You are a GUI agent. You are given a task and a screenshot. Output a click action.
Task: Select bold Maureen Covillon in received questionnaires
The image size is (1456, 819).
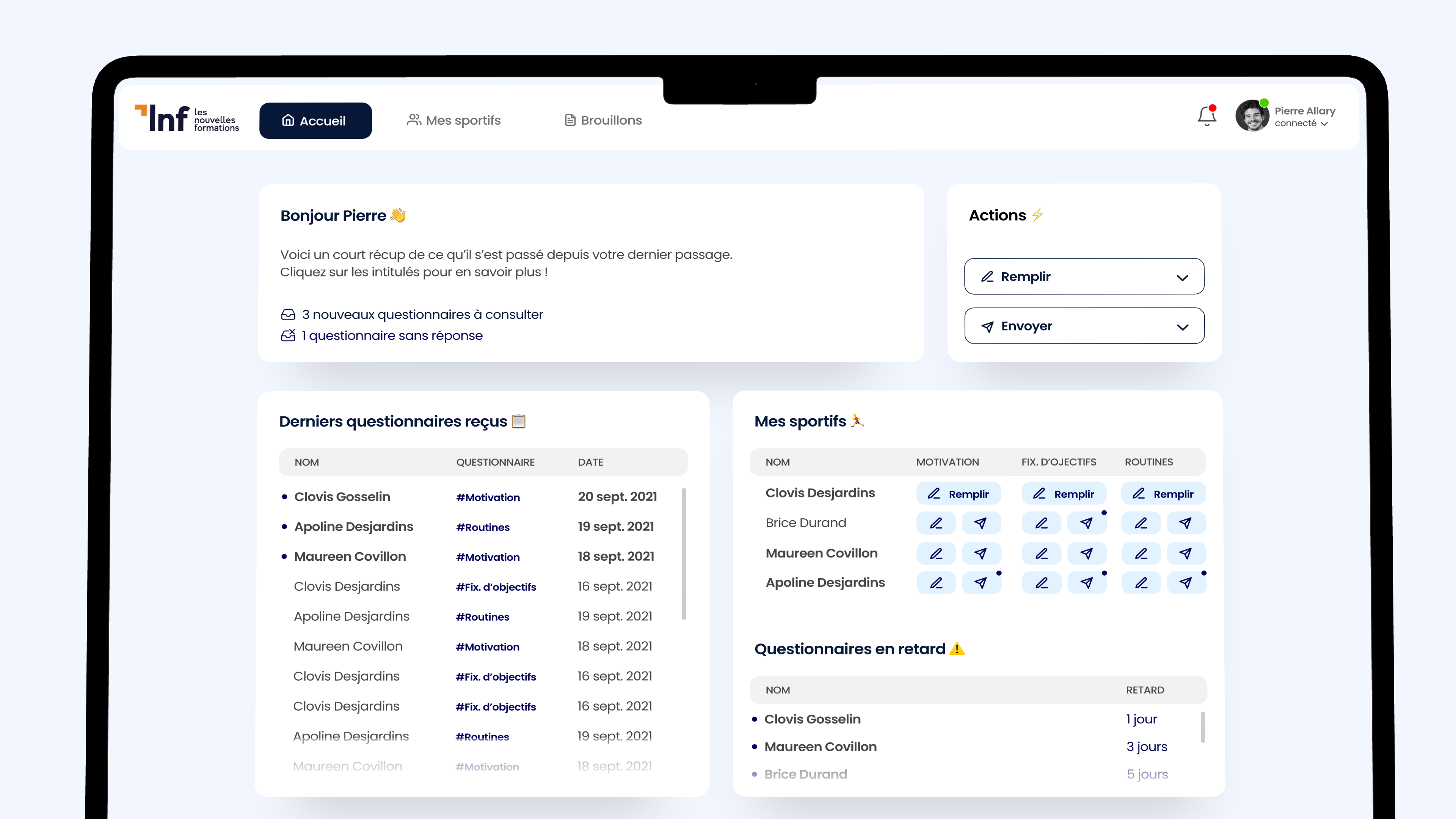point(350,557)
